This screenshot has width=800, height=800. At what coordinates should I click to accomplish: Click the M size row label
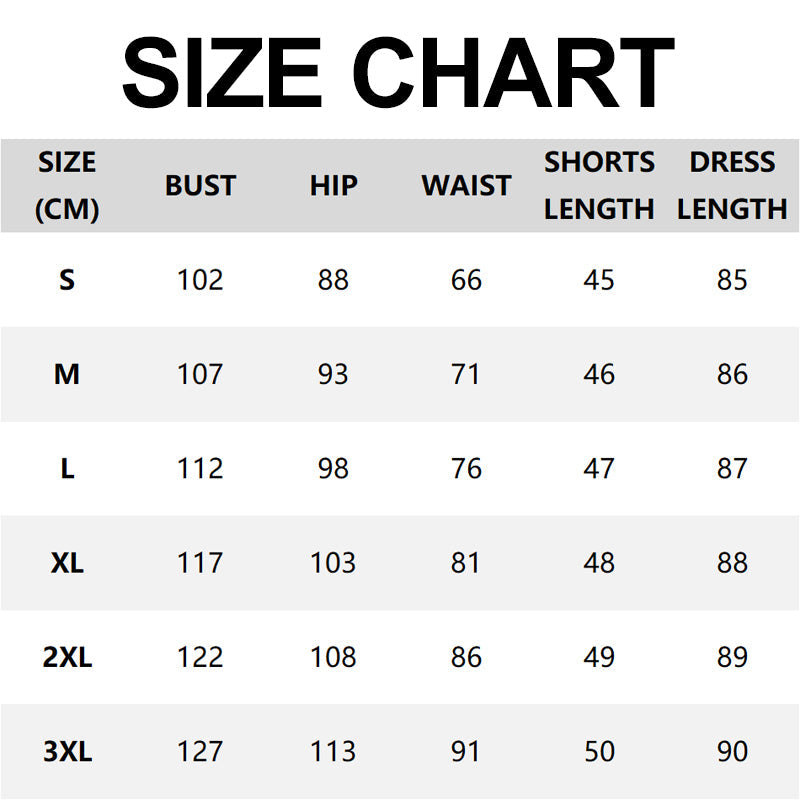(67, 374)
